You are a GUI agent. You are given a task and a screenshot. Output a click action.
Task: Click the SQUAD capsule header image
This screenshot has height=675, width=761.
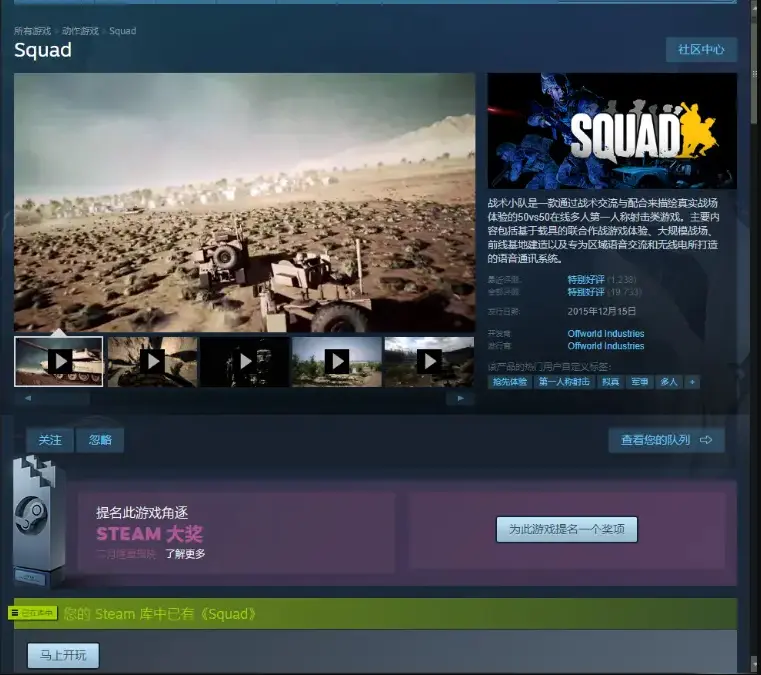(612, 131)
